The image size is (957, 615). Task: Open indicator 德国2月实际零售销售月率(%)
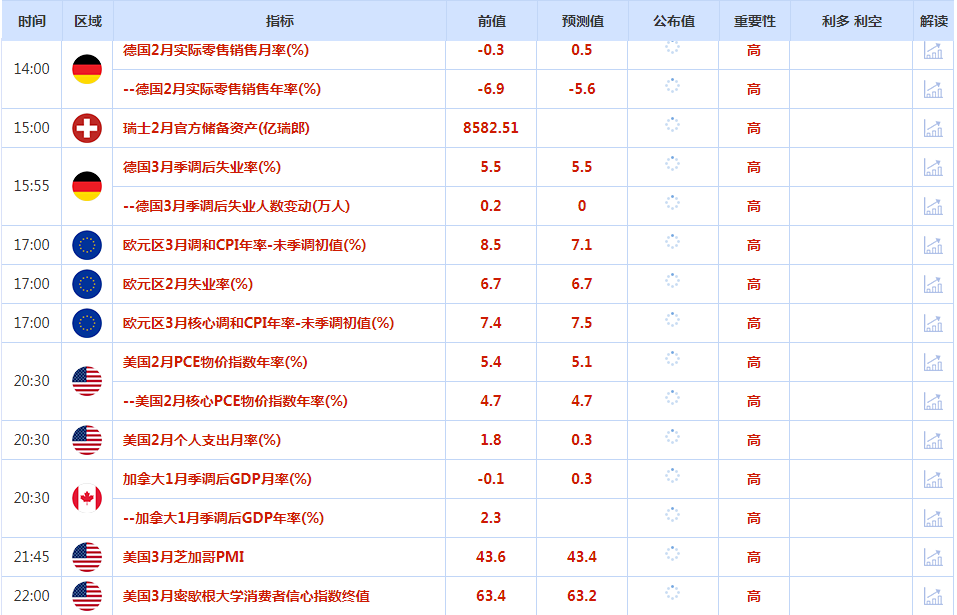point(216,50)
